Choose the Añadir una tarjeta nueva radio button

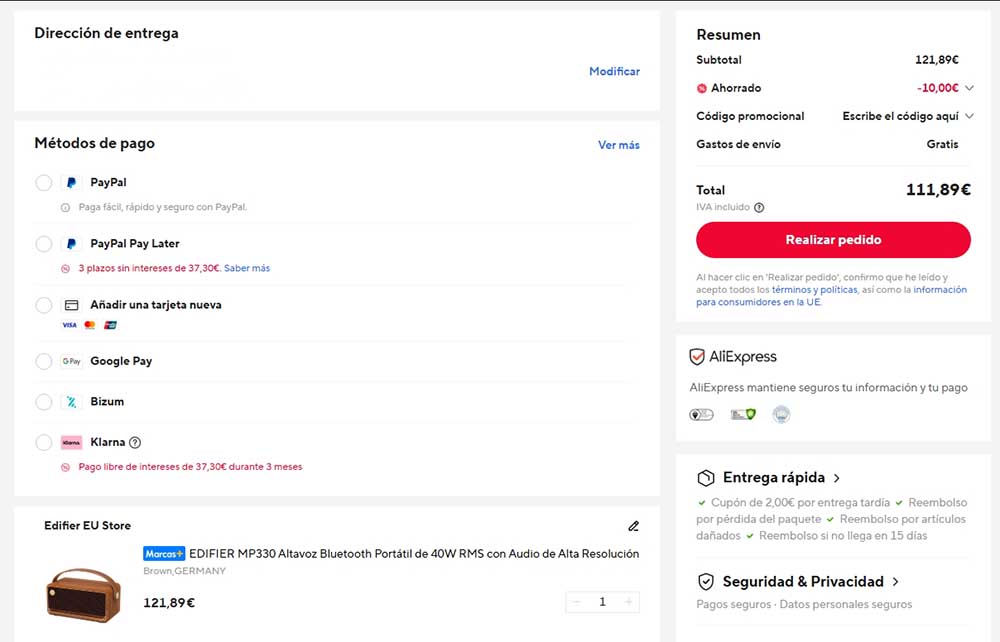click(43, 305)
